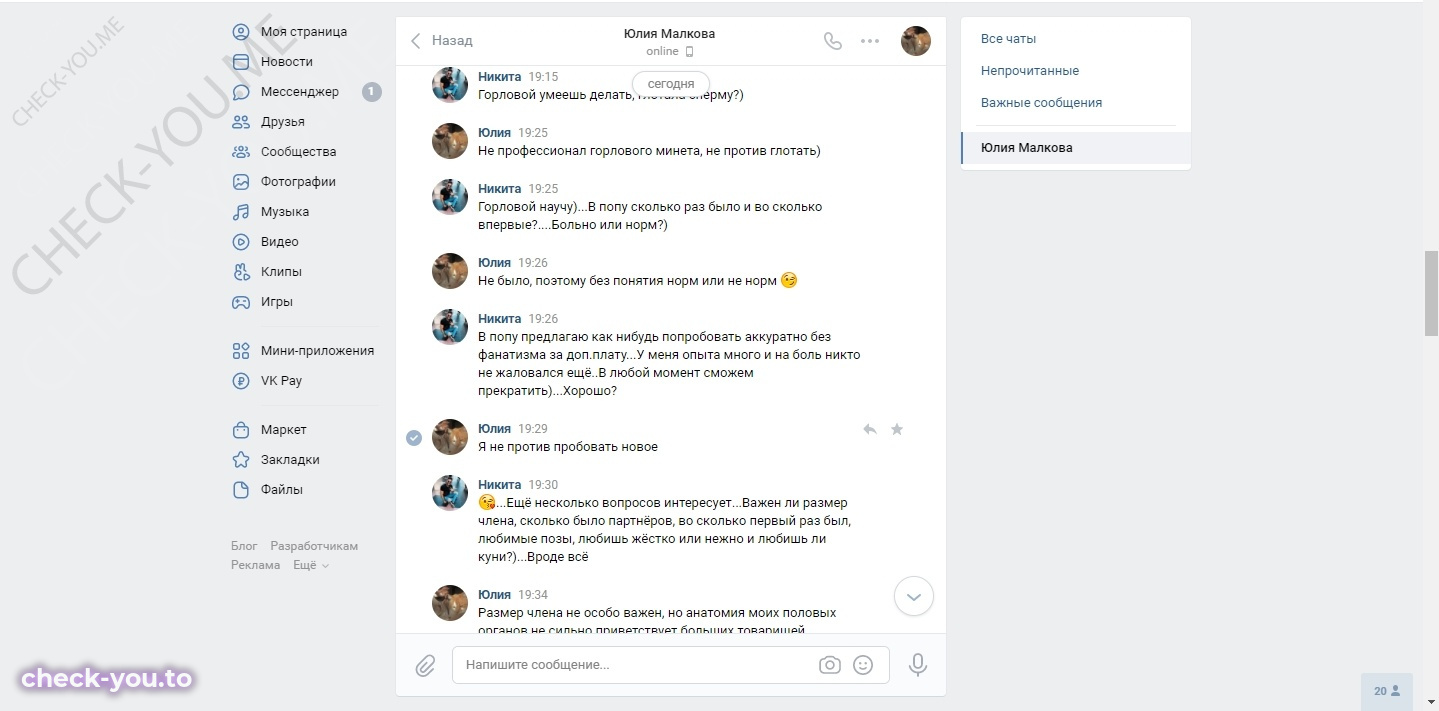The image size is (1439, 711).
Task: Click the online status text
Action: pos(662,51)
